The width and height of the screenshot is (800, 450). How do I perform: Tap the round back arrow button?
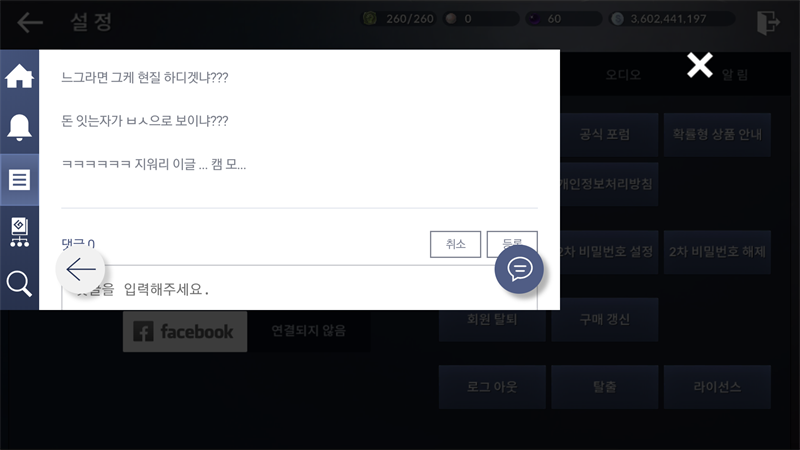pyautogui.click(x=81, y=269)
